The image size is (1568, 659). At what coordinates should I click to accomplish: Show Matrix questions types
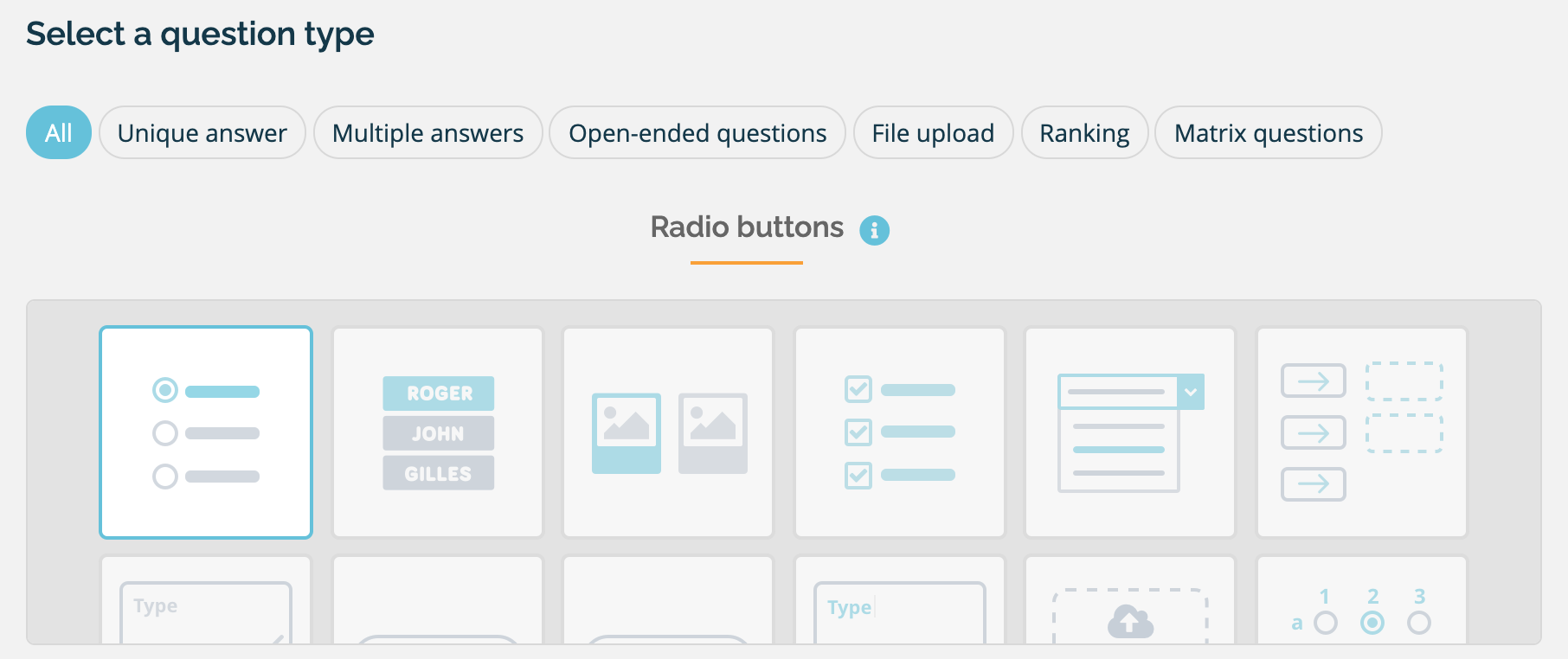[1268, 133]
